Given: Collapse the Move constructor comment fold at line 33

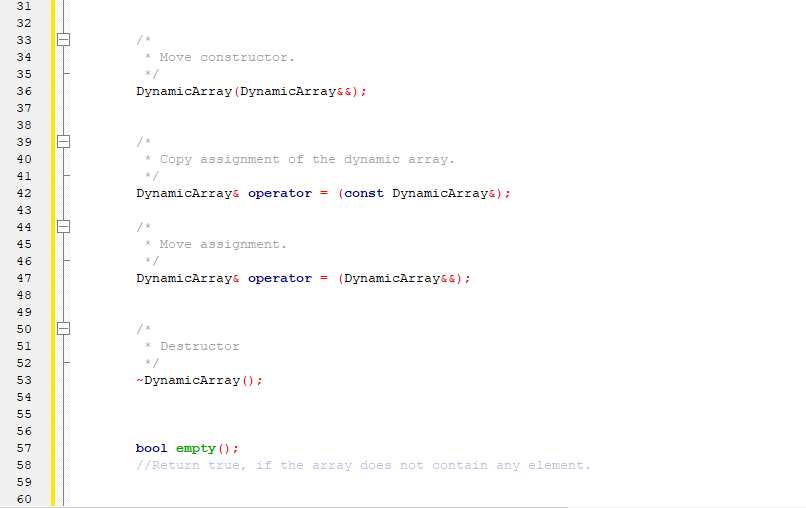Looking at the screenshot, I should point(63,40).
